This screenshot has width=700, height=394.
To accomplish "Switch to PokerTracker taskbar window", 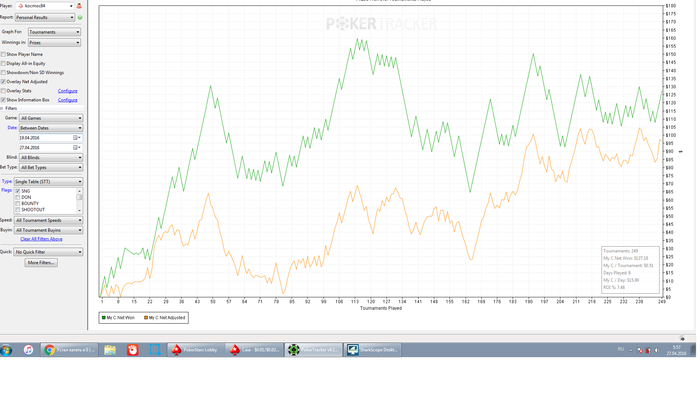I will click(313, 350).
